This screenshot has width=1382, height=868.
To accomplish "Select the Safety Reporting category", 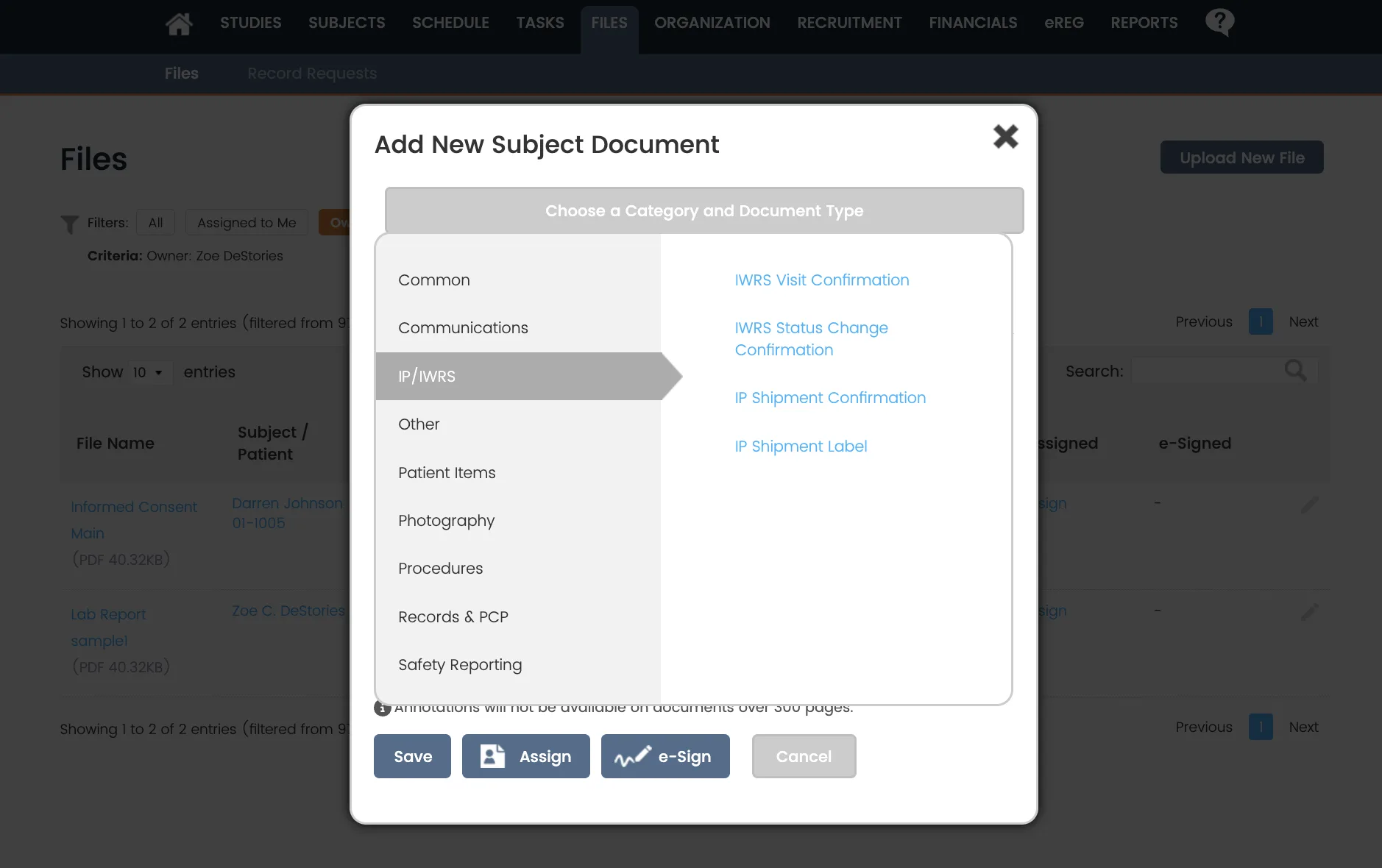I will click(x=518, y=665).
